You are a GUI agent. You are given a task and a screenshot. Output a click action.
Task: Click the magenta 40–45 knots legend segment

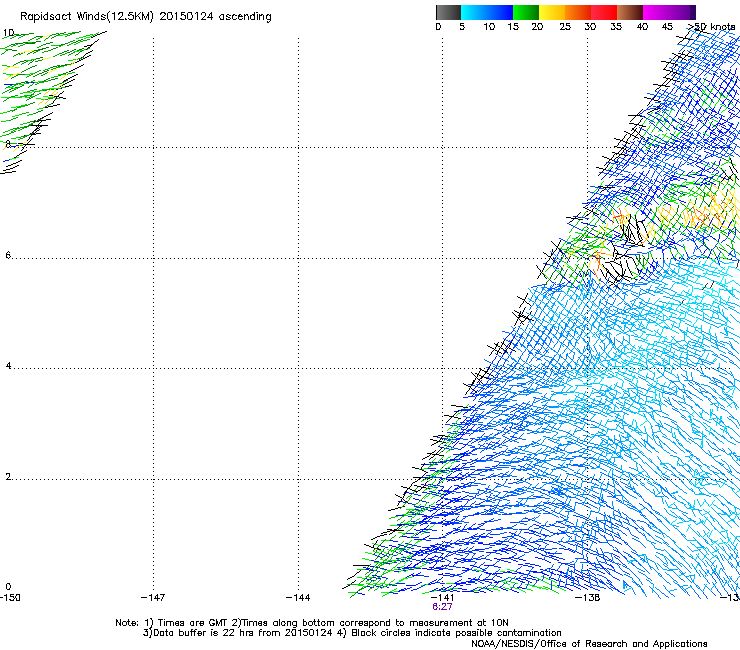coord(656,12)
